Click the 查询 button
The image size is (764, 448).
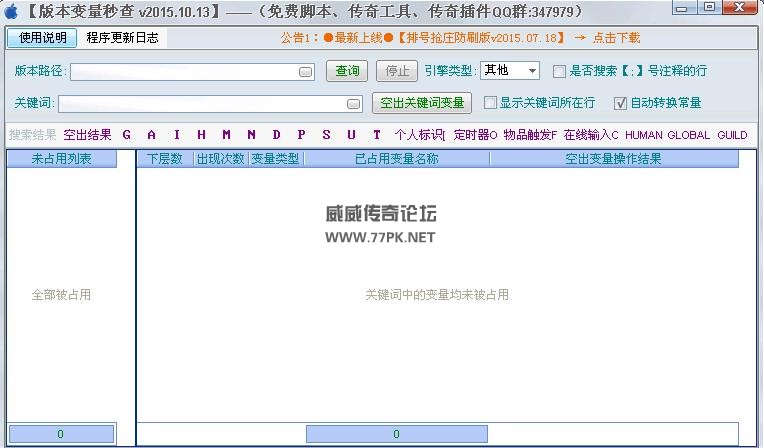[x=347, y=71]
